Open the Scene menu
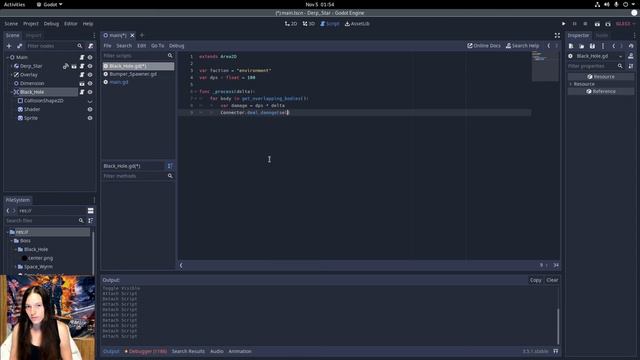The image size is (640, 360). pos(11,24)
